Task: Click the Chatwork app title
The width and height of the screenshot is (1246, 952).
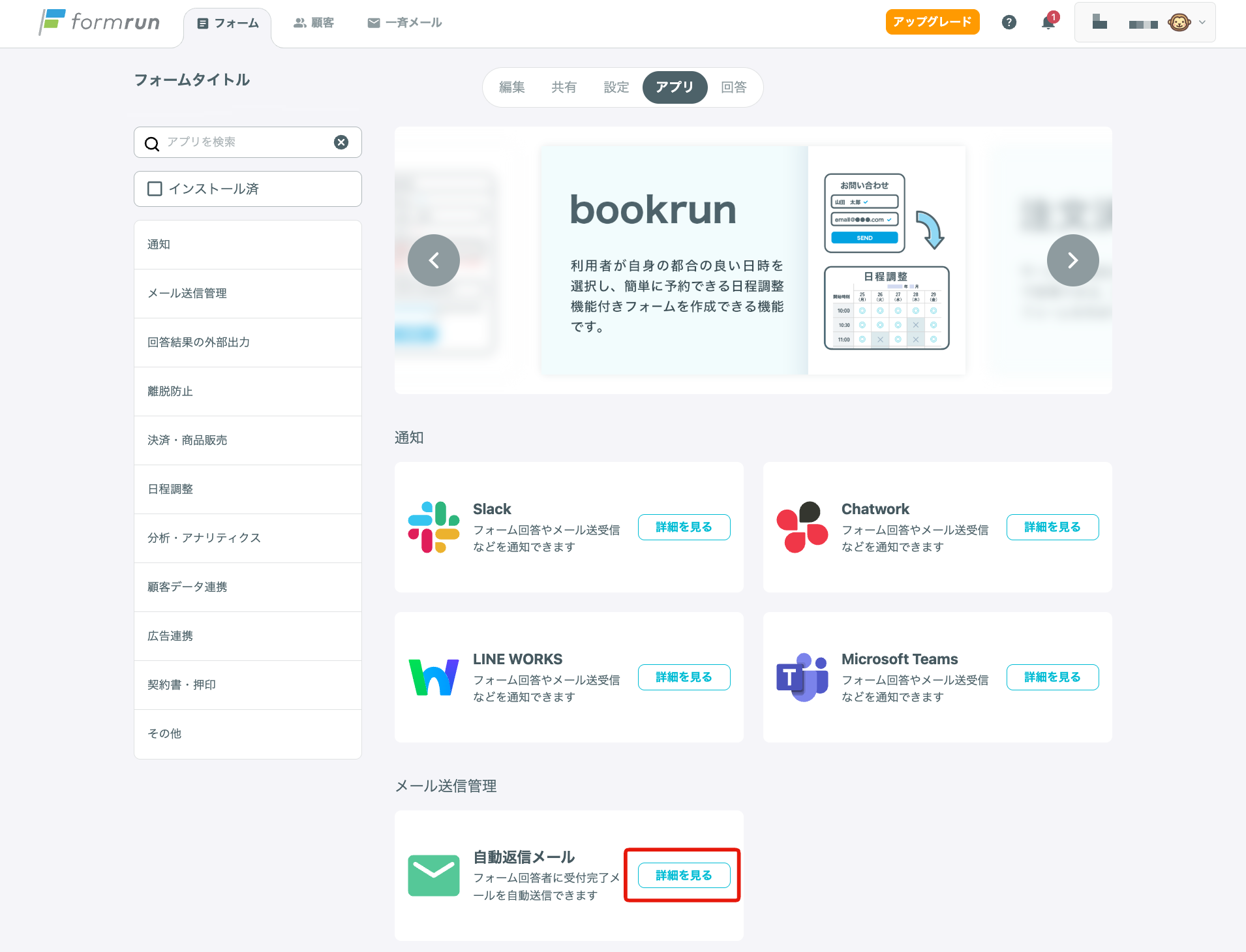Action: [875, 509]
